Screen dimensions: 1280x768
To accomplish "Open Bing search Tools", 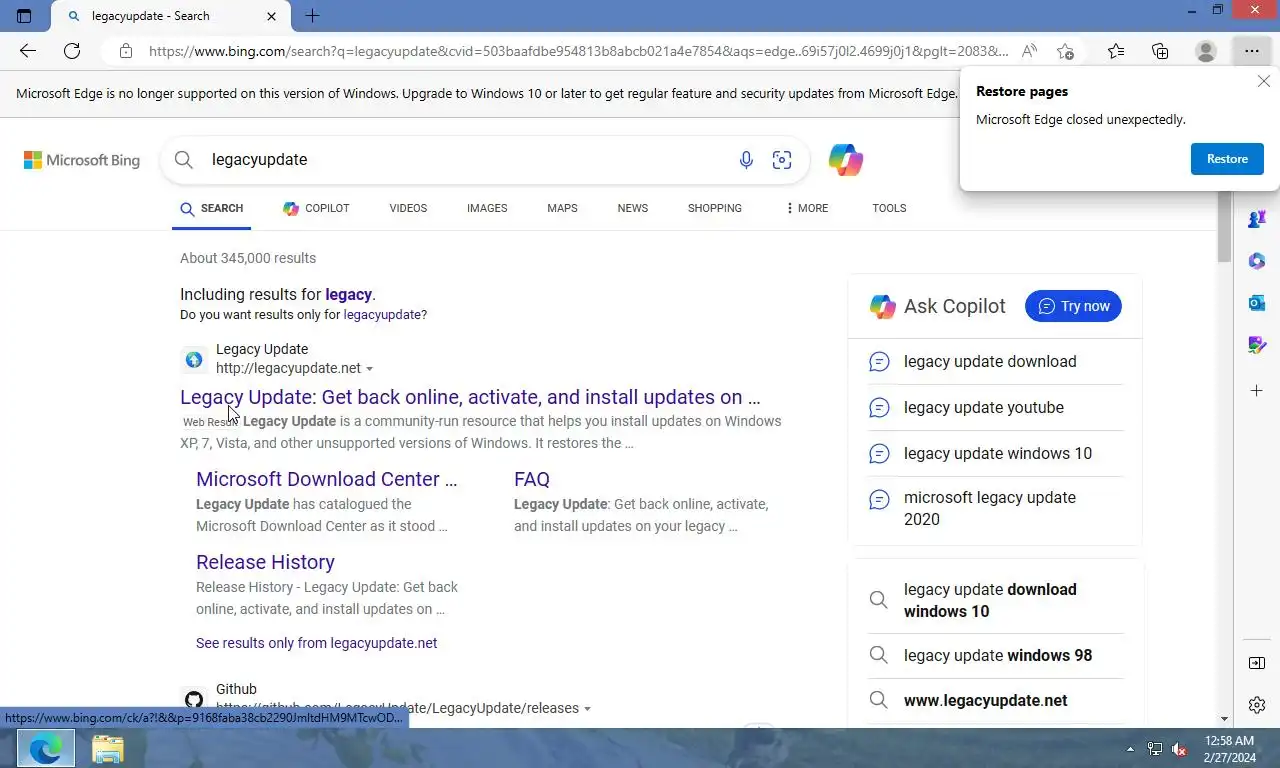I will coord(889,208).
